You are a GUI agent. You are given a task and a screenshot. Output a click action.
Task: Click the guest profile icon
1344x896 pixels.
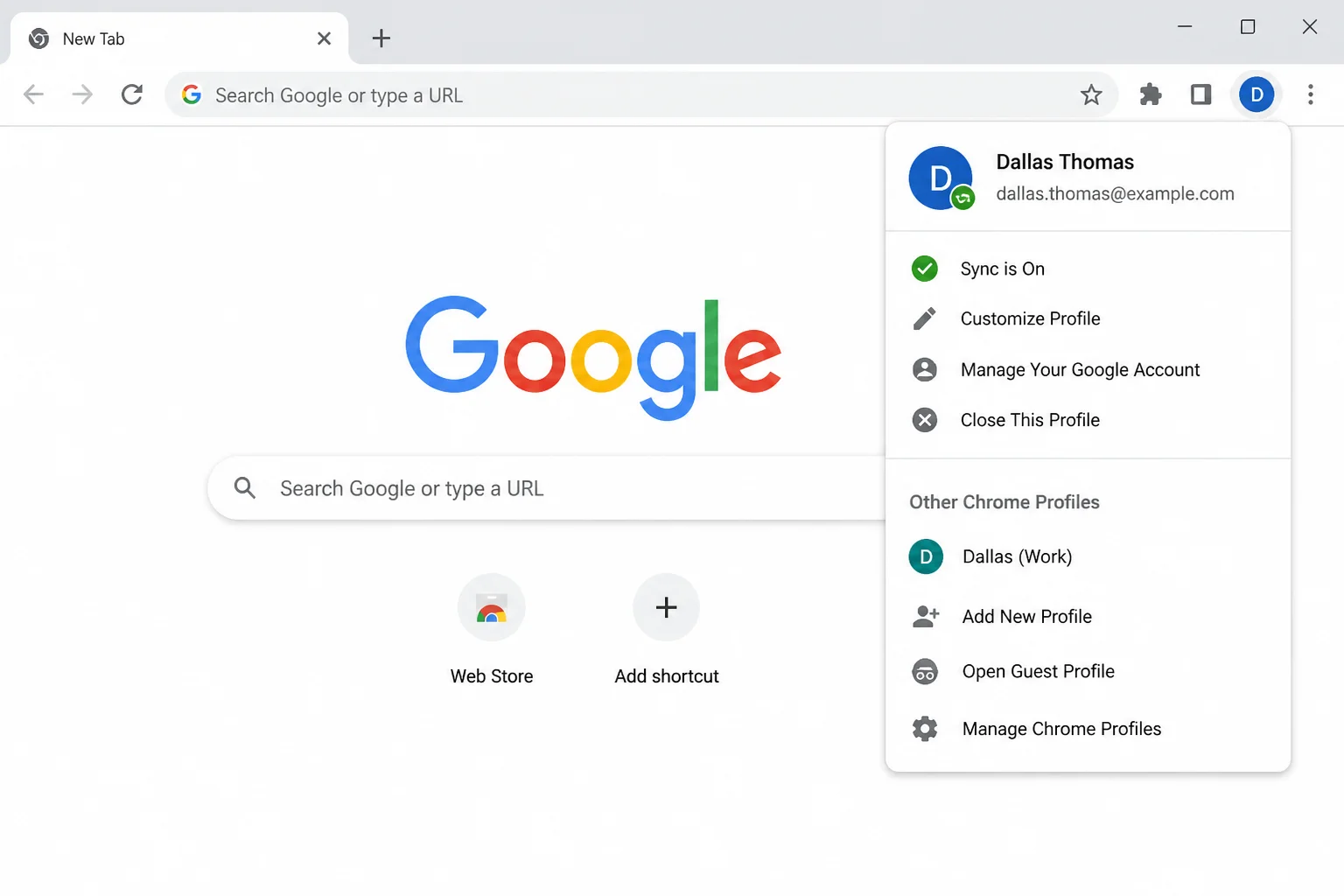pyautogui.click(x=925, y=671)
